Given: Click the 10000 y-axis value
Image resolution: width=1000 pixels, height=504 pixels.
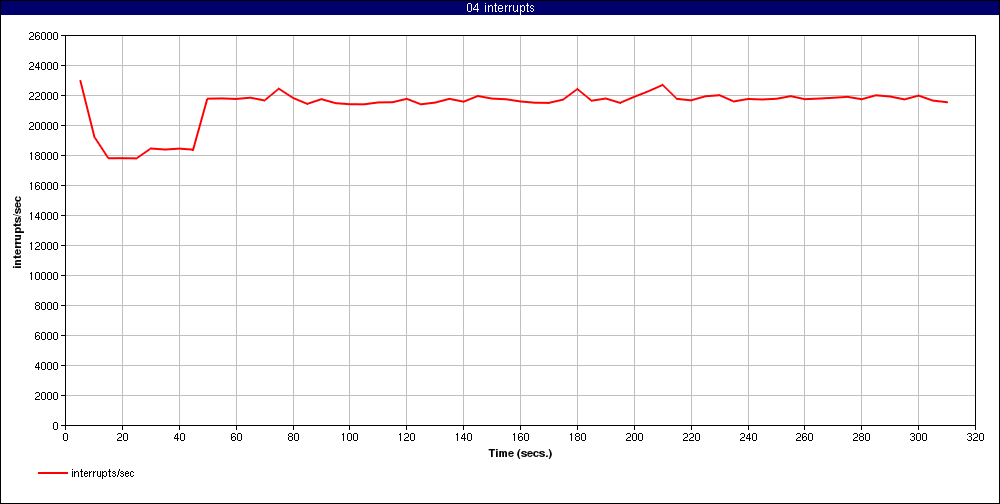Looking at the screenshot, I should tap(45, 276).
